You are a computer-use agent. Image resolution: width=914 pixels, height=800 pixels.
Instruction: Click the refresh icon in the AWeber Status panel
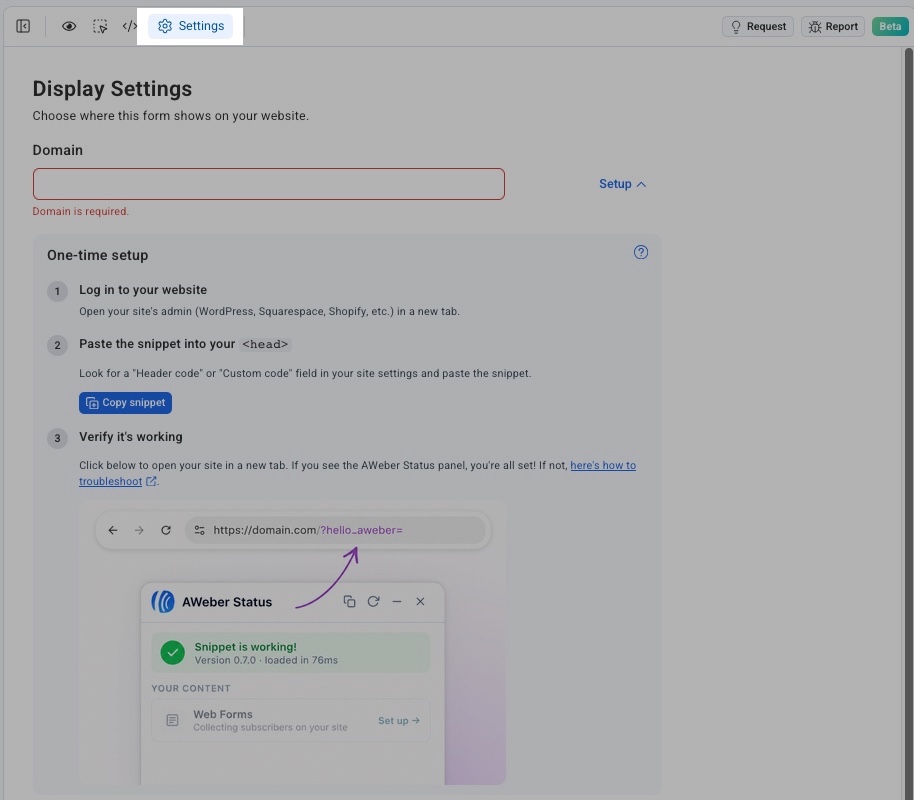[x=374, y=601]
